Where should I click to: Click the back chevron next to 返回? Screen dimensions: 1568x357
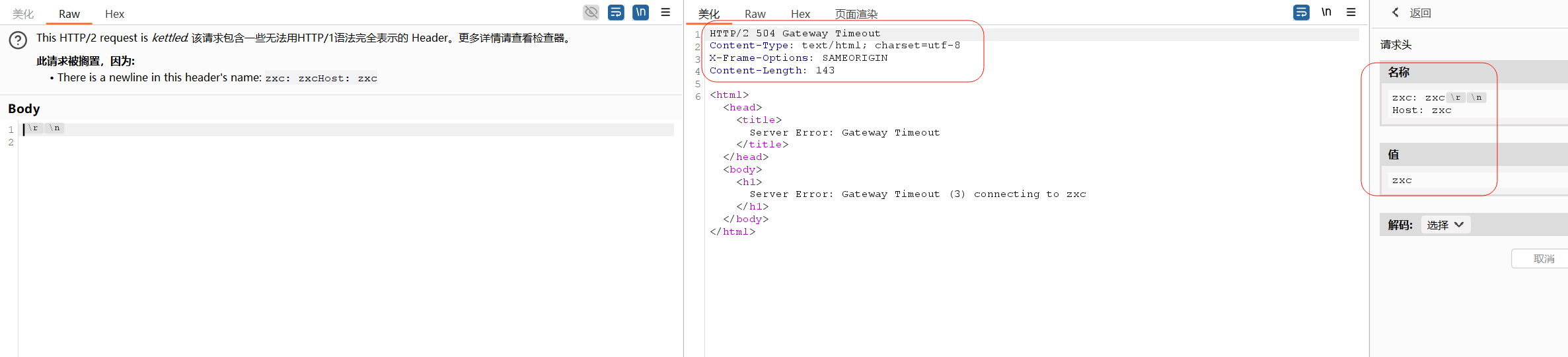click(x=1396, y=13)
